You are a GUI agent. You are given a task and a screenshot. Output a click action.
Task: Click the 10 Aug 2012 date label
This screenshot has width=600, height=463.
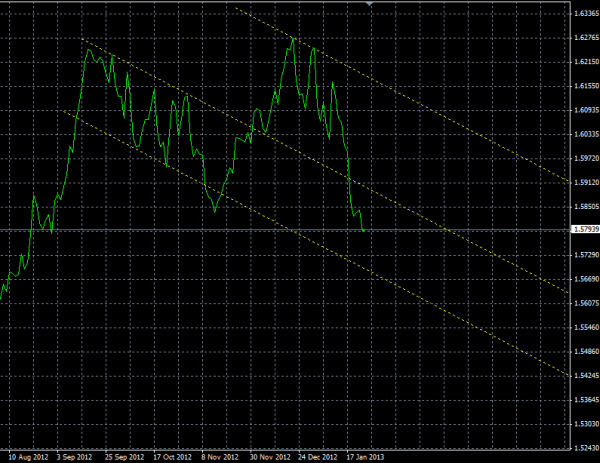click(28, 457)
